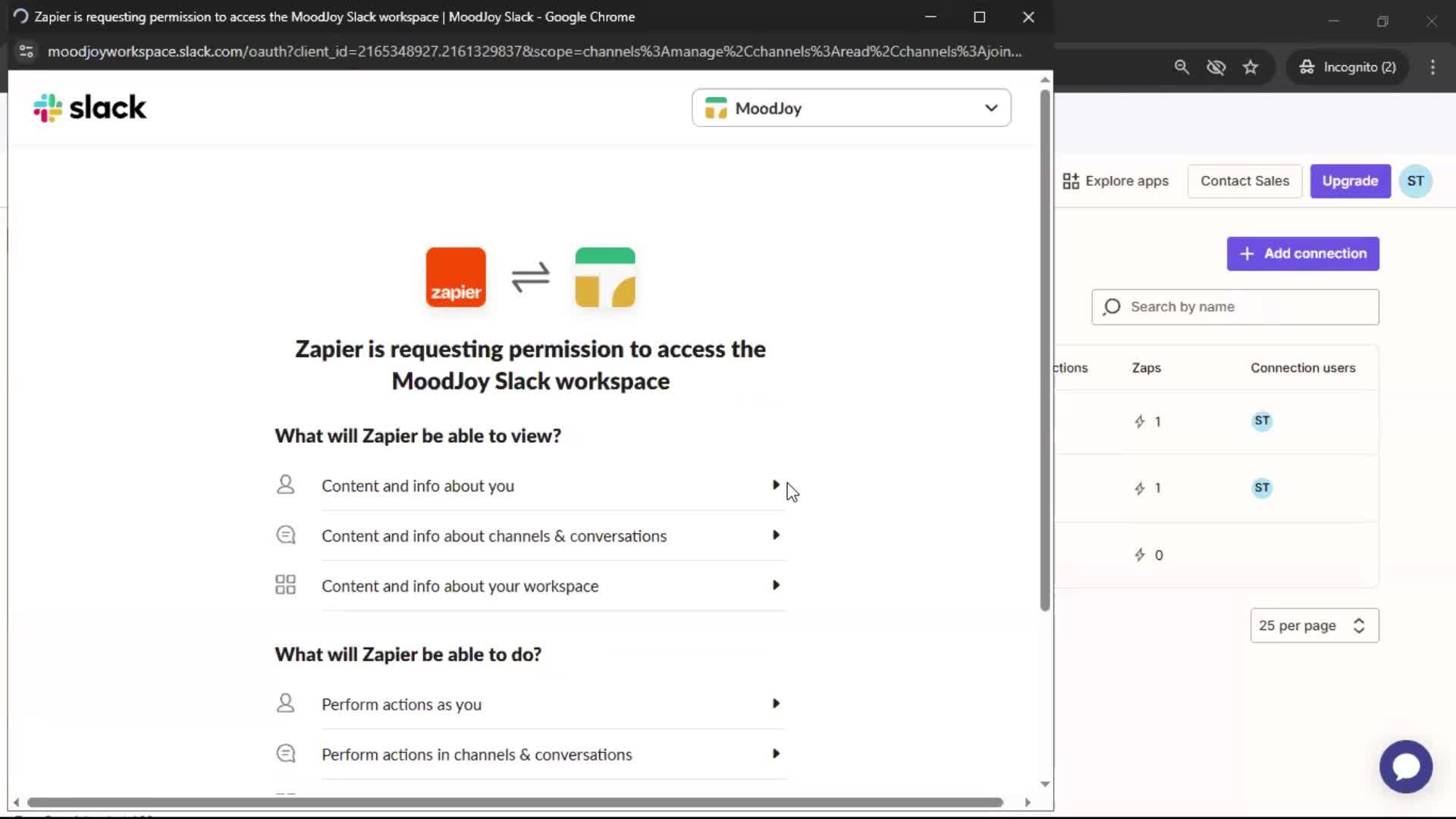Viewport: 1456px width, 819px height.
Task: Expand 'Perform actions in channels & conversations'
Action: [x=554, y=754]
